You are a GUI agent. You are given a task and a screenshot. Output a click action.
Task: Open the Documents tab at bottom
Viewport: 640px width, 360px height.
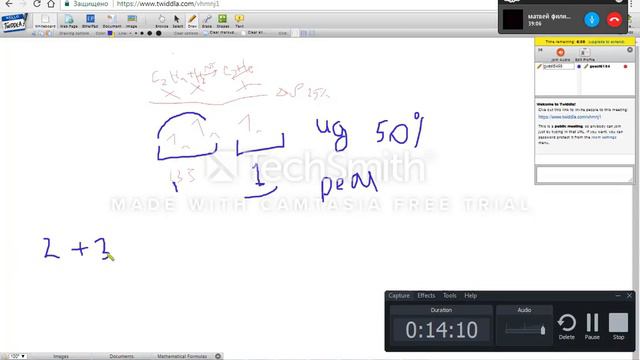(121, 356)
